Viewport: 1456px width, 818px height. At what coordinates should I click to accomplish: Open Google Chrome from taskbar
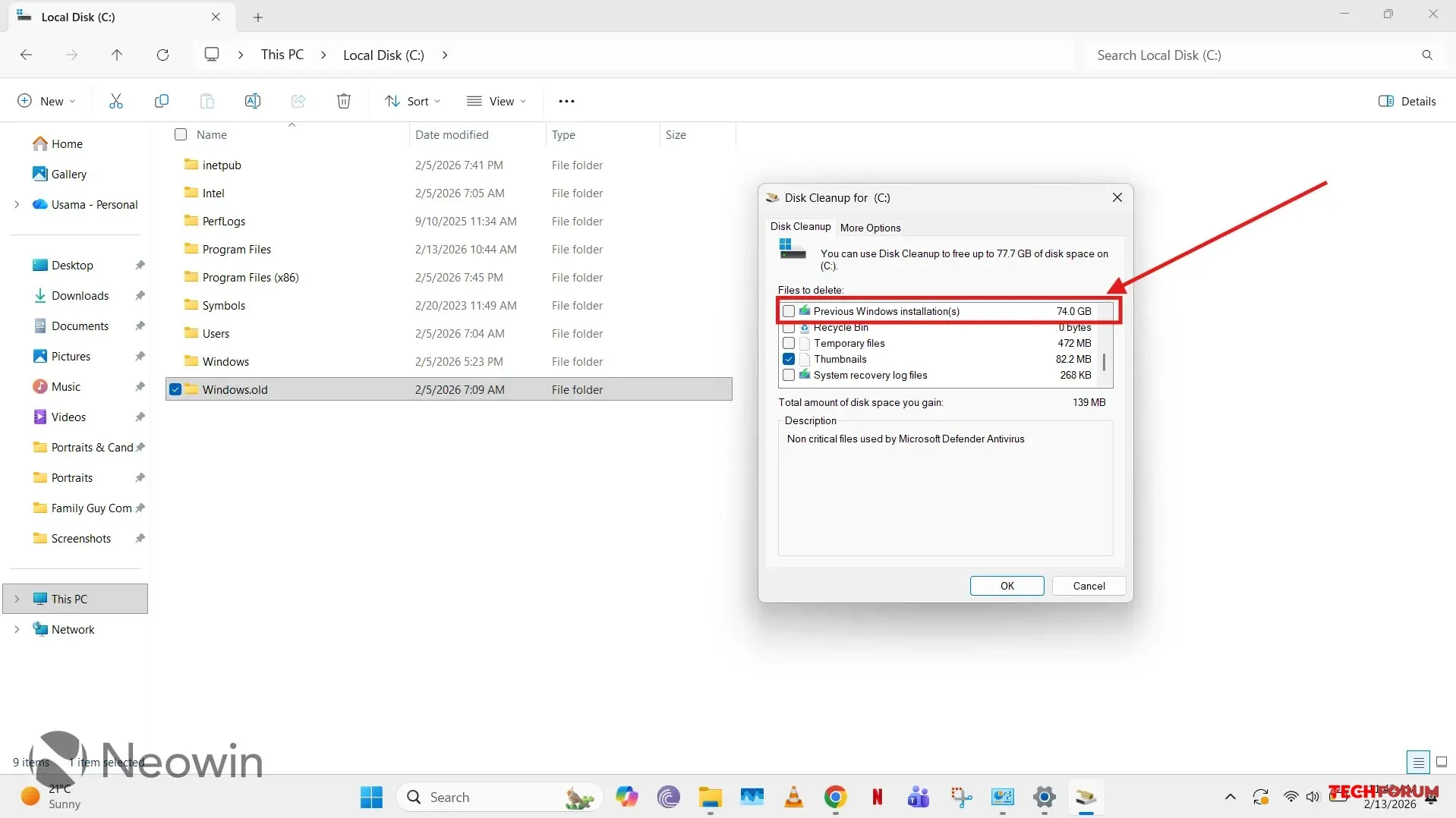(x=835, y=797)
